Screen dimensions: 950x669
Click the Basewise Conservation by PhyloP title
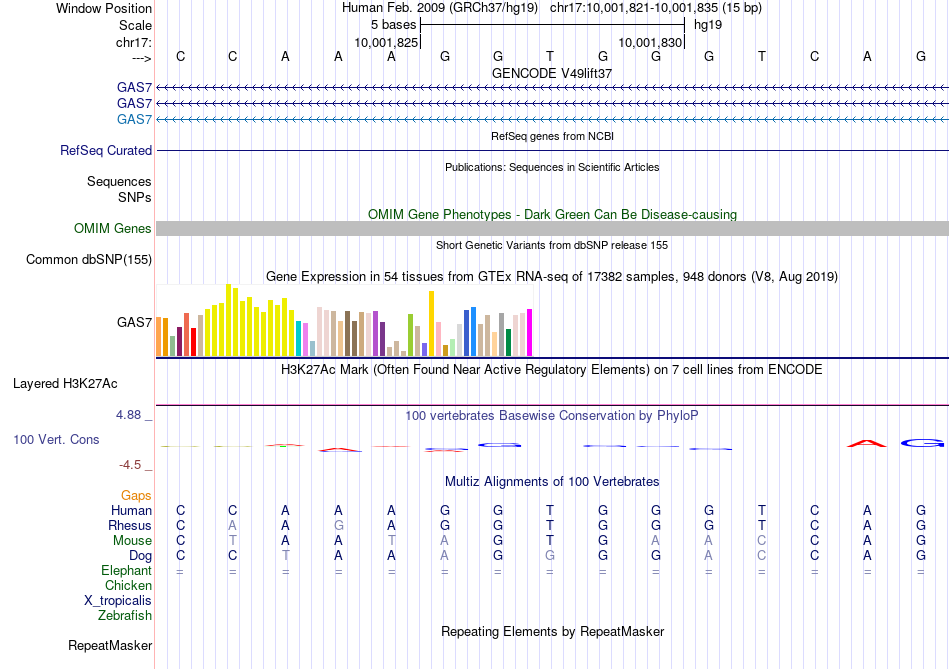(552, 416)
